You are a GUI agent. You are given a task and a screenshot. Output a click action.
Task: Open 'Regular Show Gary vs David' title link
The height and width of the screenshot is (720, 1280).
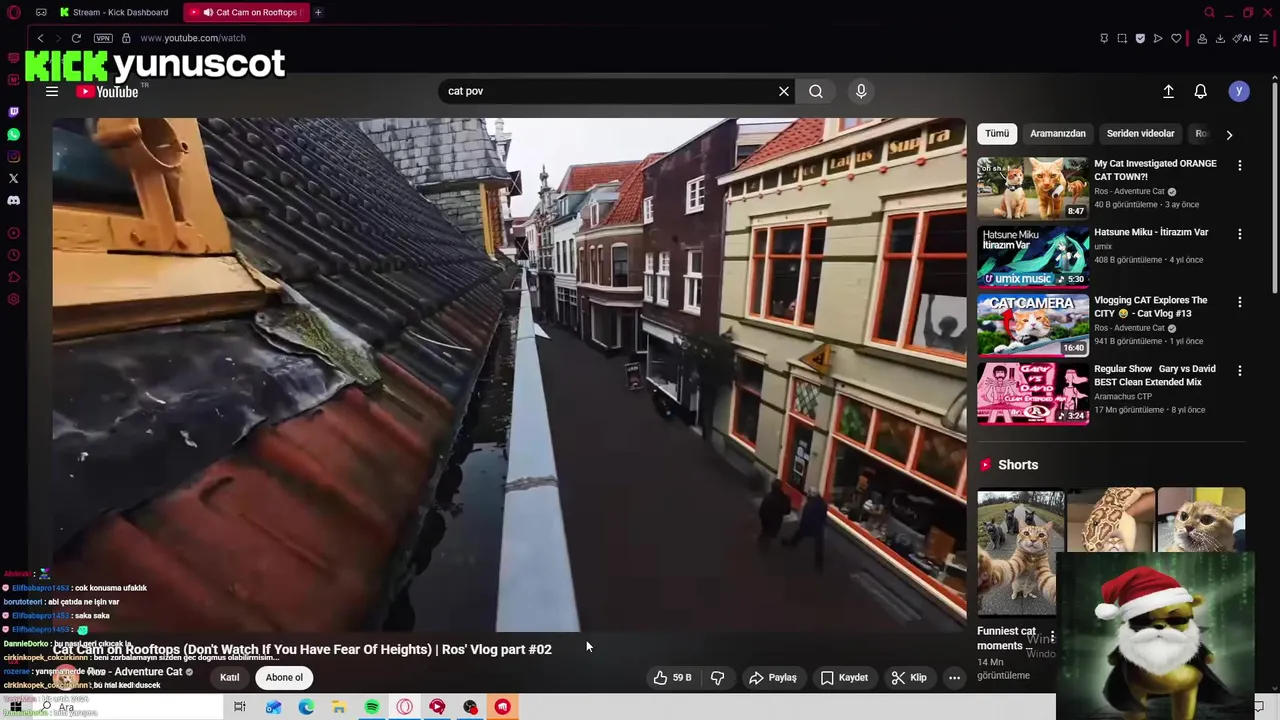[x=1155, y=375]
